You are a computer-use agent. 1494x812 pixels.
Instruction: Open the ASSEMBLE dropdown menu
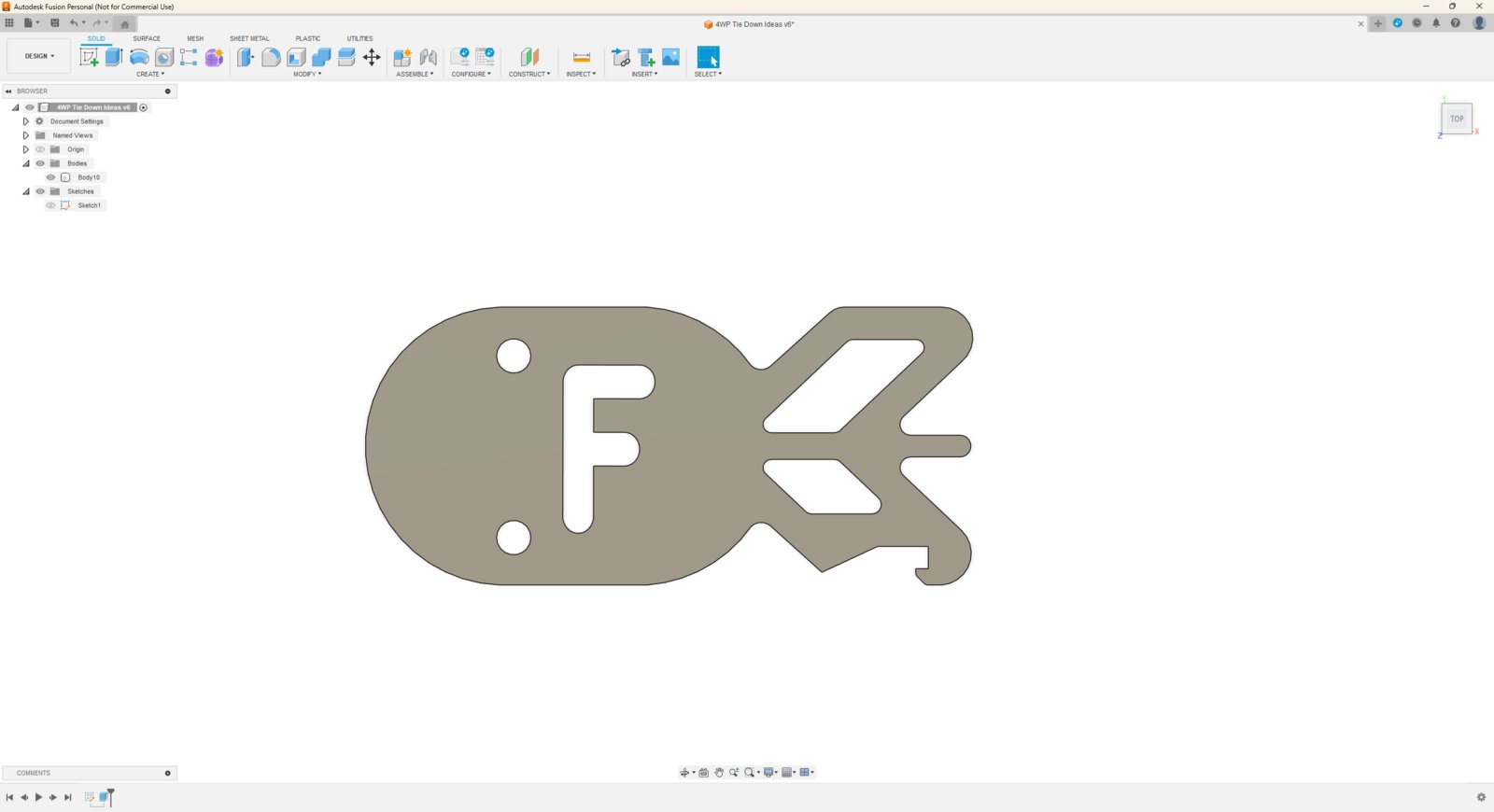[x=415, y=74]
